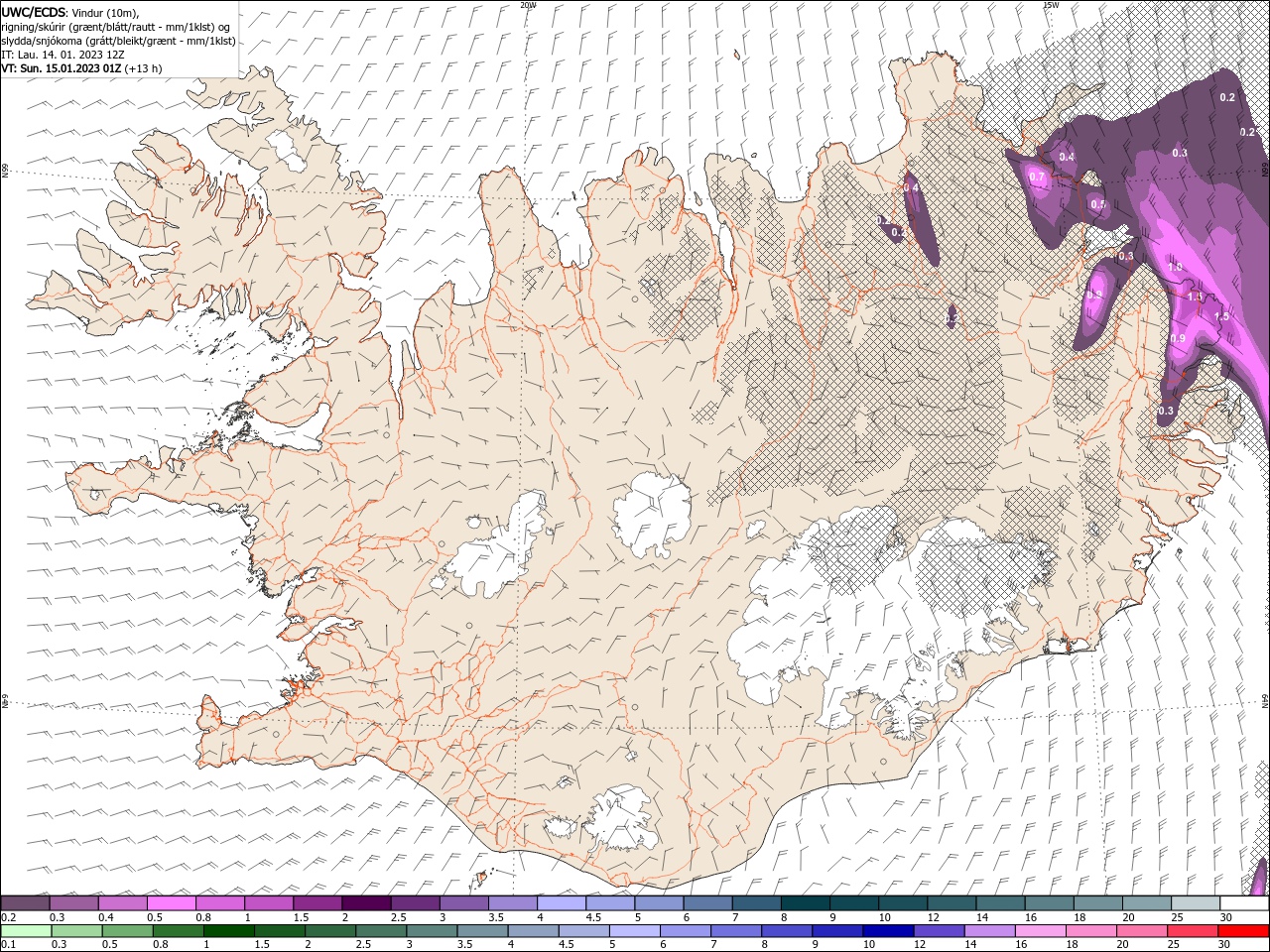Click the "20W" longitude label at top
The width and height of the screenshot is (1270, 952).
coord(528,5)
